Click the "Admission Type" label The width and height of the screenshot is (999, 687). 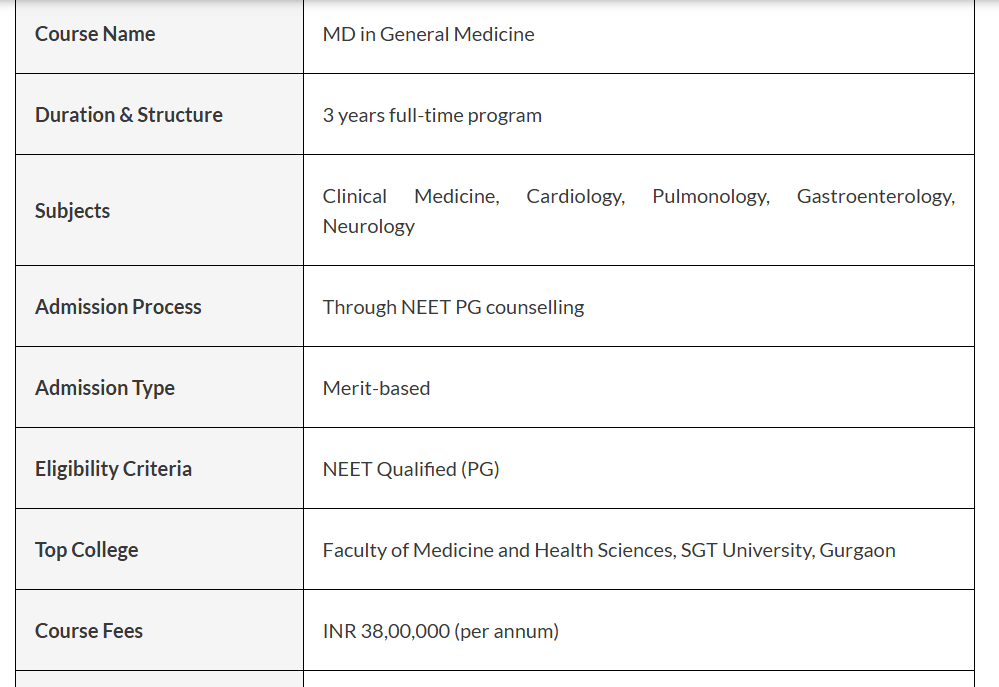click(x=105, y=388)
